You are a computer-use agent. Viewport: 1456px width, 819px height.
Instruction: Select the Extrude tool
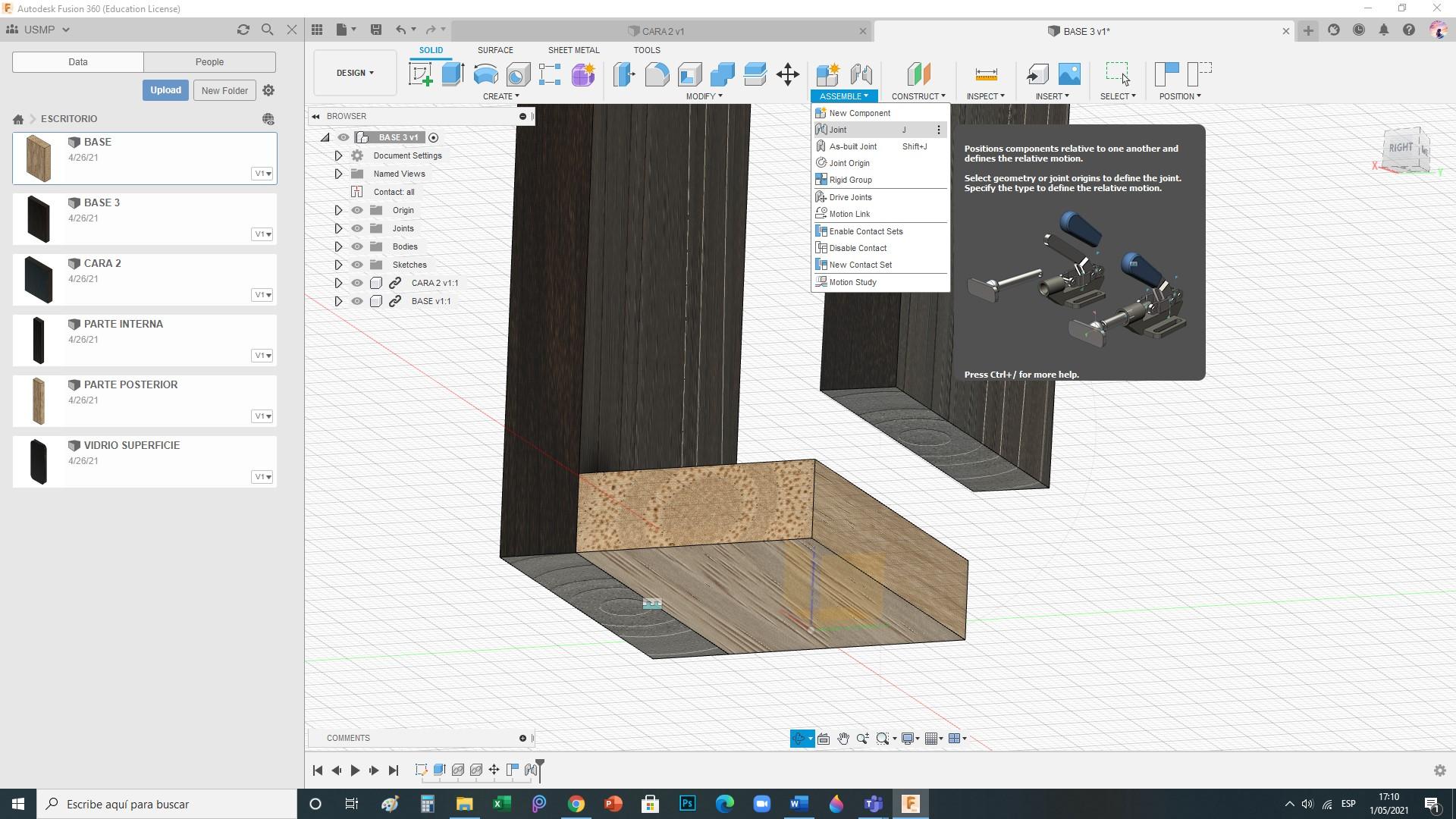[x=453, y=74]
